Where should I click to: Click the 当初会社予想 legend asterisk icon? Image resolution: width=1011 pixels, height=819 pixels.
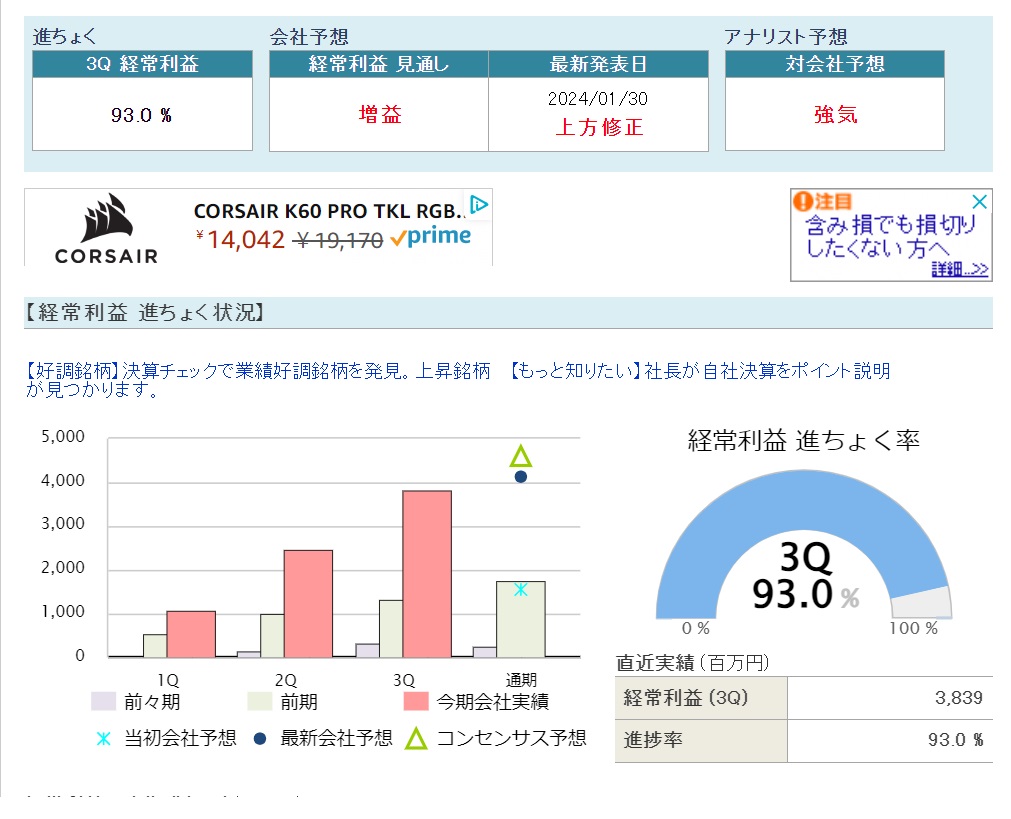103,739
